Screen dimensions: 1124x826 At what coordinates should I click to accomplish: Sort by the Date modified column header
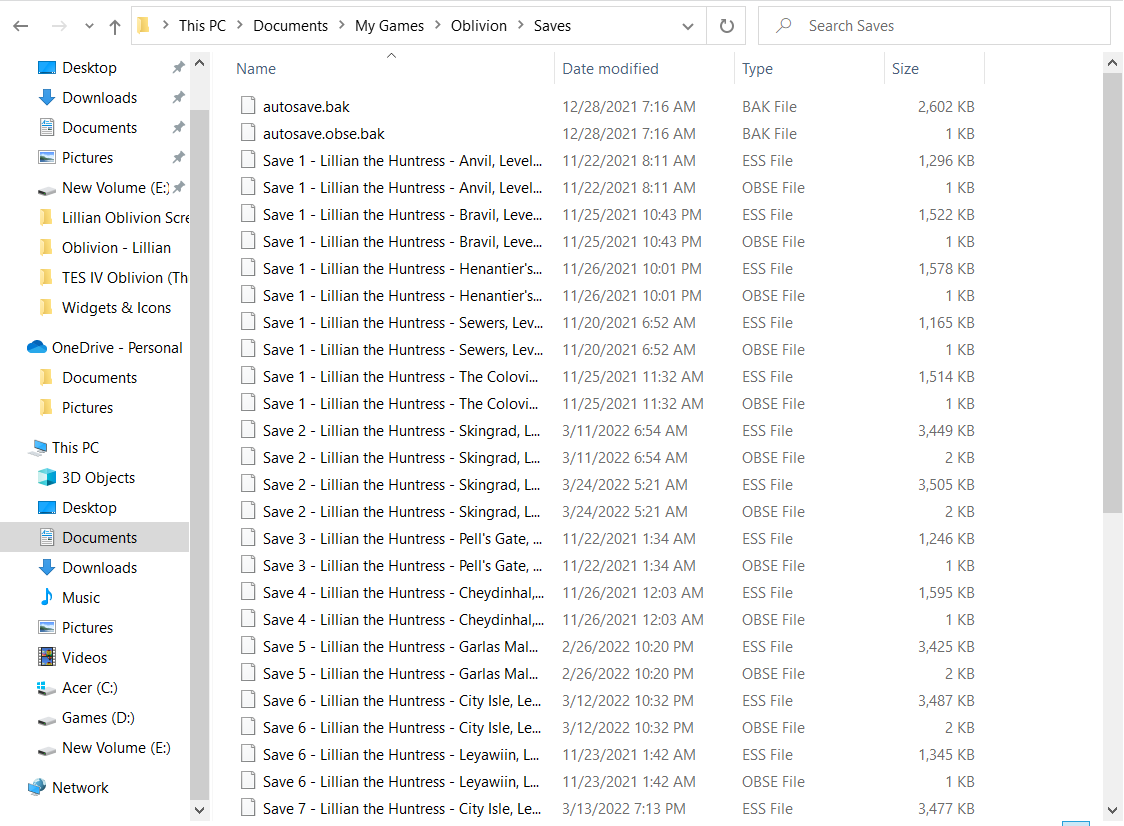pyautogui.click(x=610, y=69)
